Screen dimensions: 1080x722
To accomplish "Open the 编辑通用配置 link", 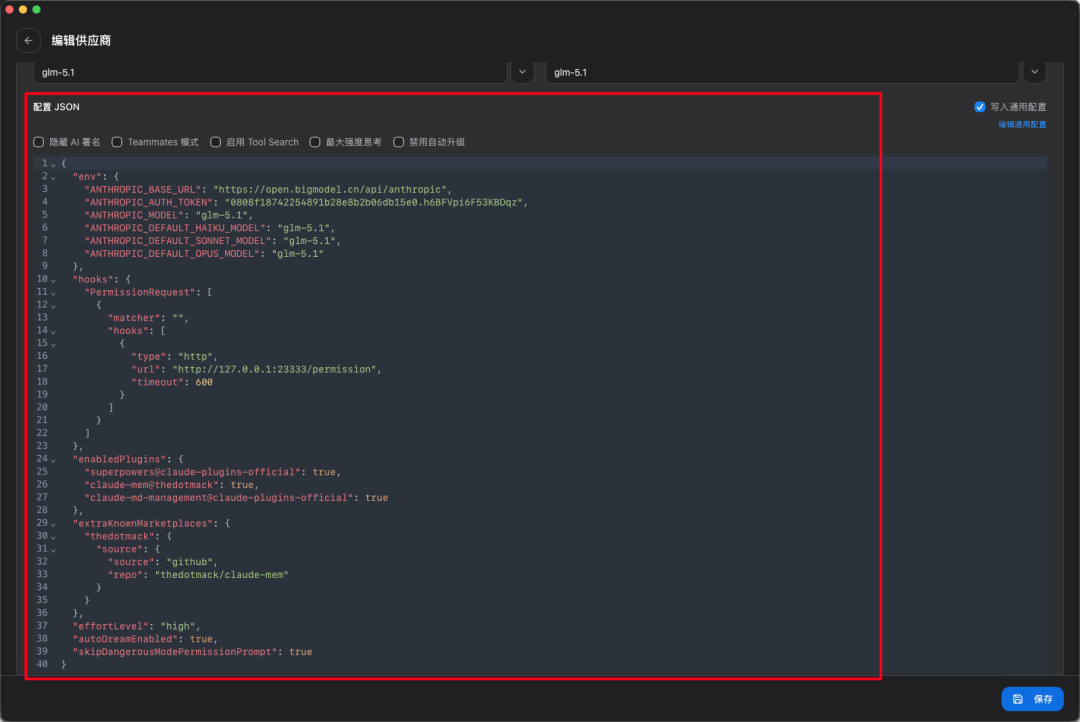I will [1021, 125].
